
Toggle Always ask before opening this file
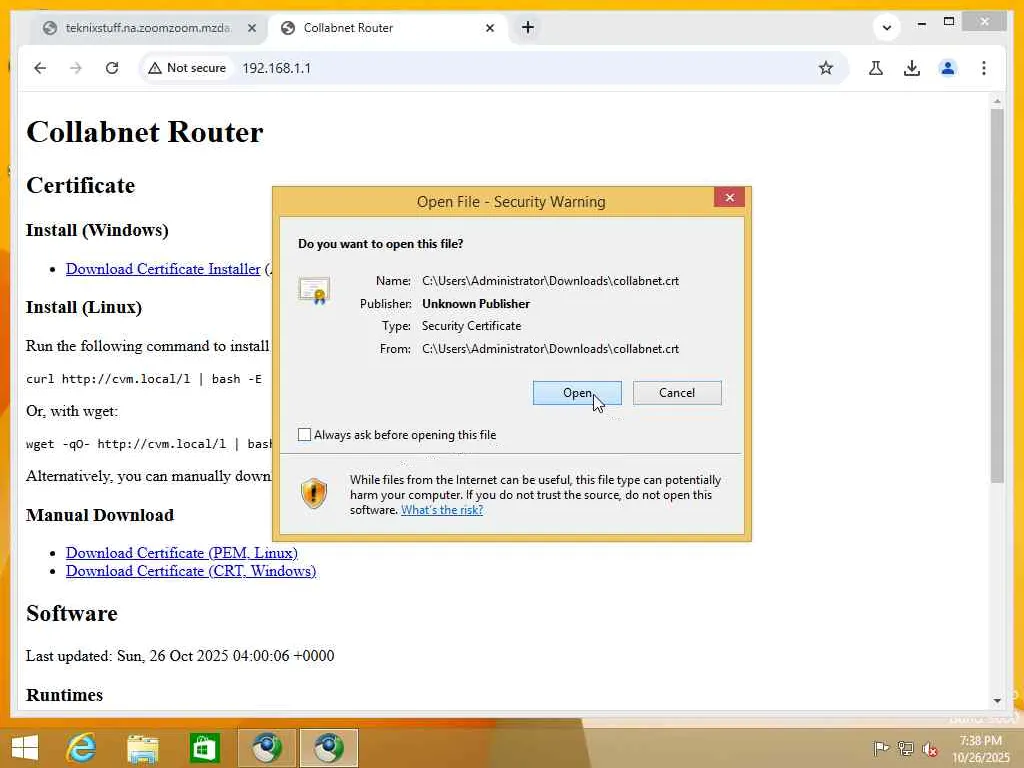click(x=304, y=434)
